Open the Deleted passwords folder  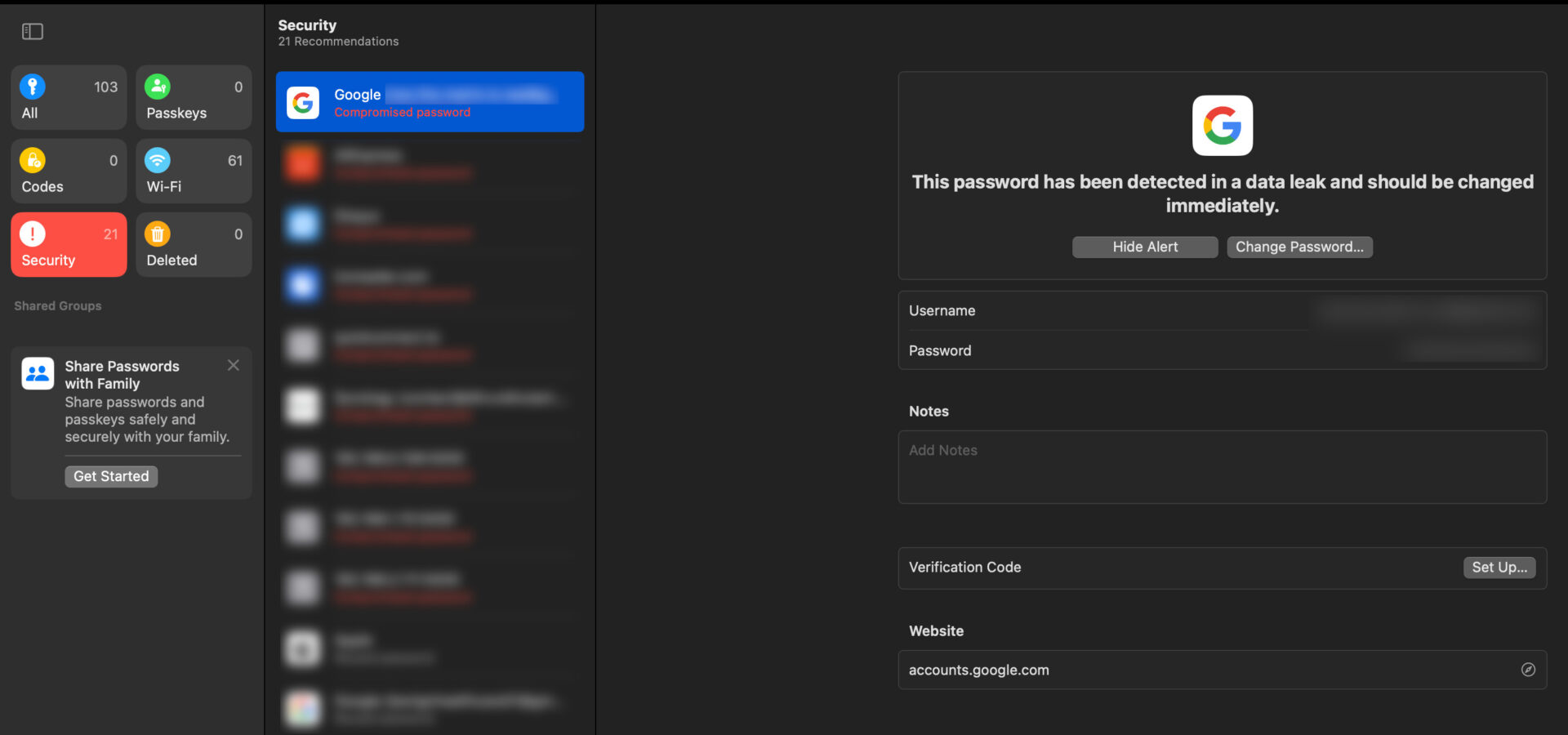[194, 244]
